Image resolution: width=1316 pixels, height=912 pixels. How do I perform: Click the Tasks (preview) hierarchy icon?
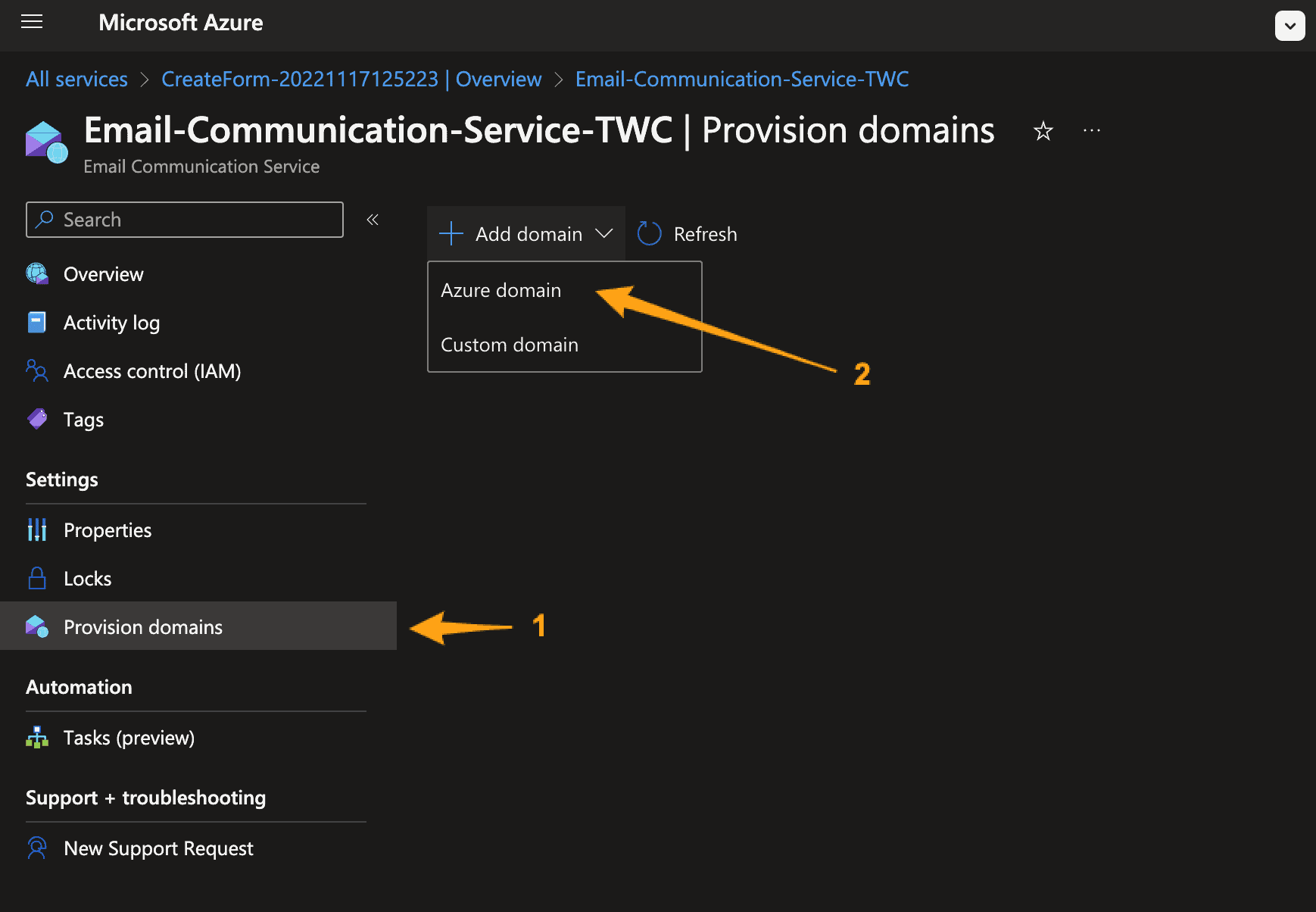pyautogui.click(x=37, y=737)
